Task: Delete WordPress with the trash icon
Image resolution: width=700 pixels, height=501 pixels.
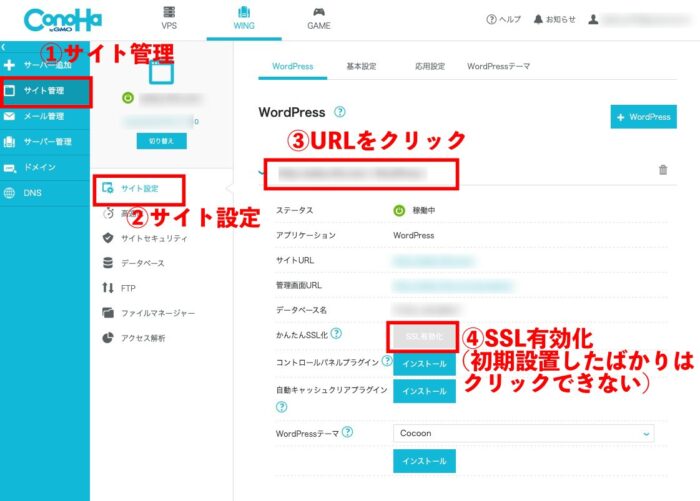Action: point(663,170)
